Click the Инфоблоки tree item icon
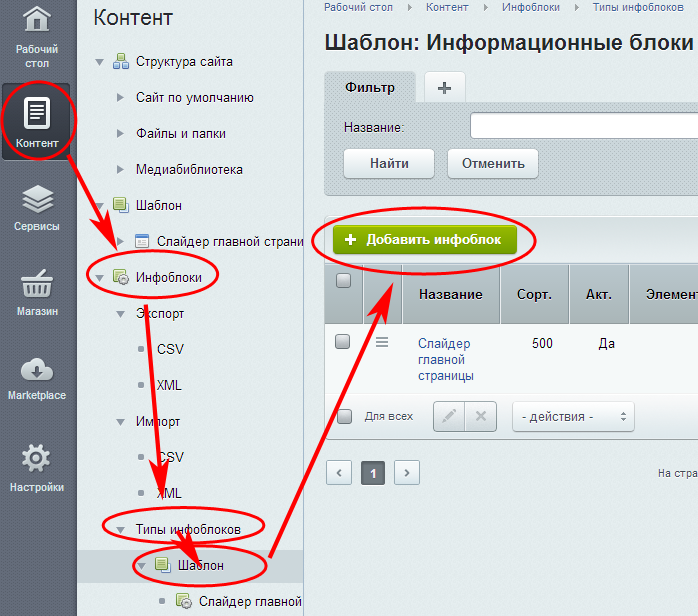This screenshot has height=616, width=698. (121, 277)
